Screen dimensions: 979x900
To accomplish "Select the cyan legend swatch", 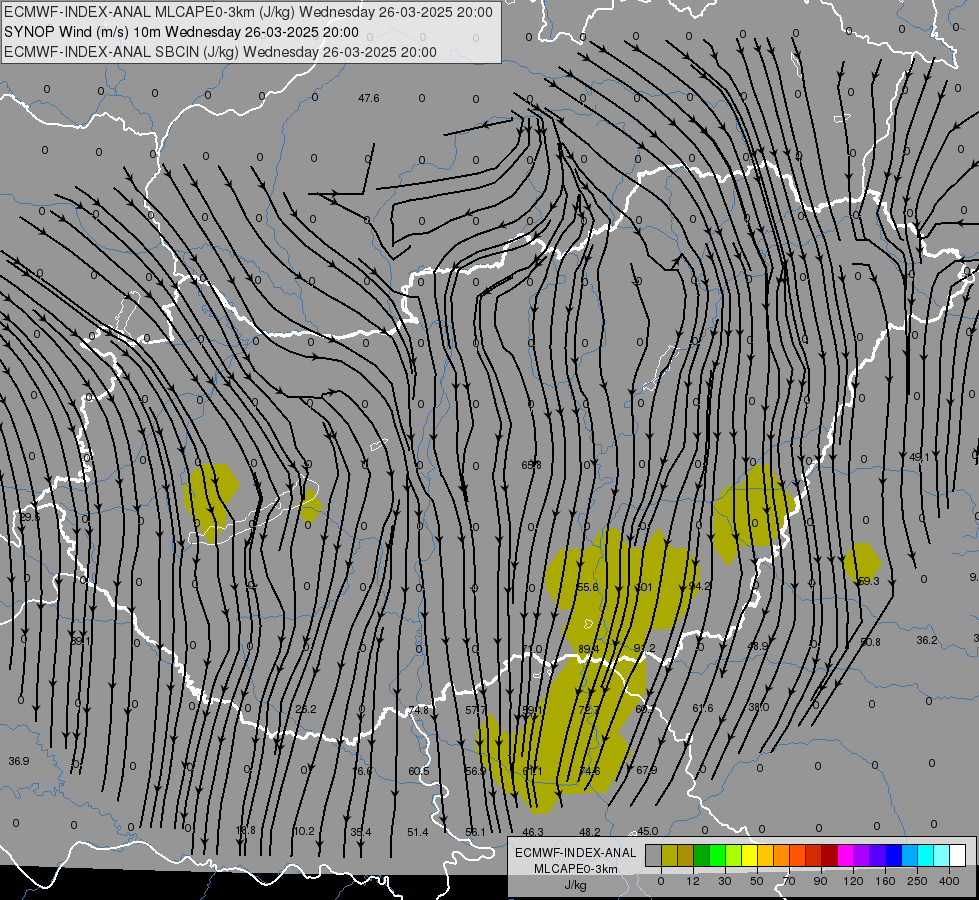I will [925, 855].
